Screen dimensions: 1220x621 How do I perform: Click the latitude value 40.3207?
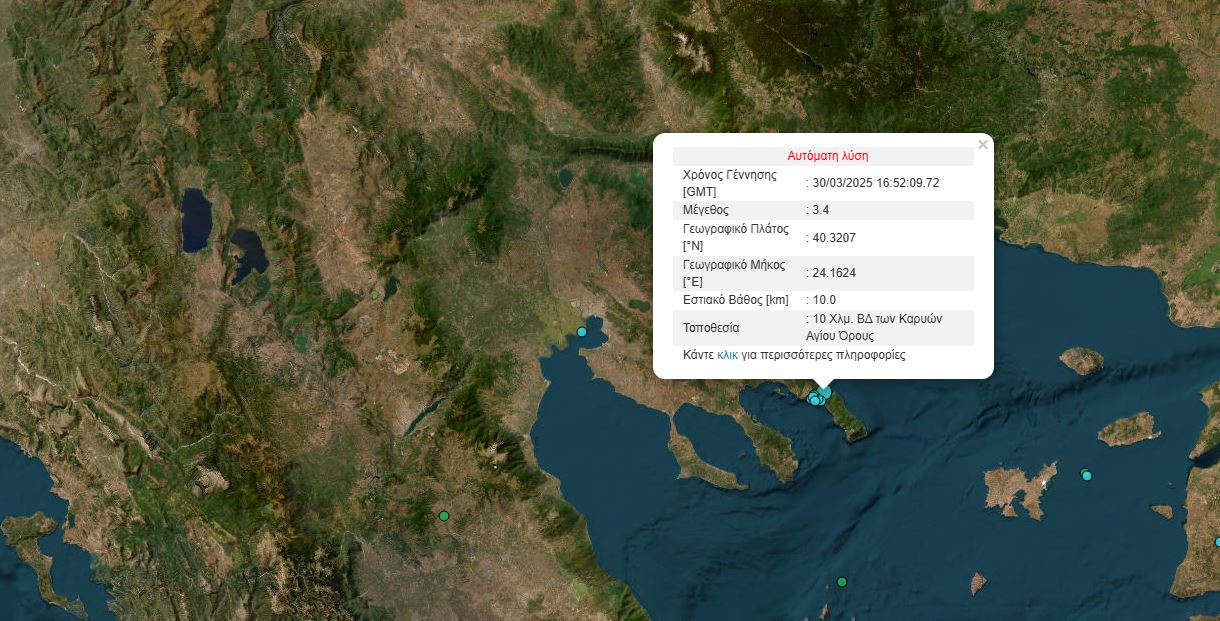[x=834, y=238]
